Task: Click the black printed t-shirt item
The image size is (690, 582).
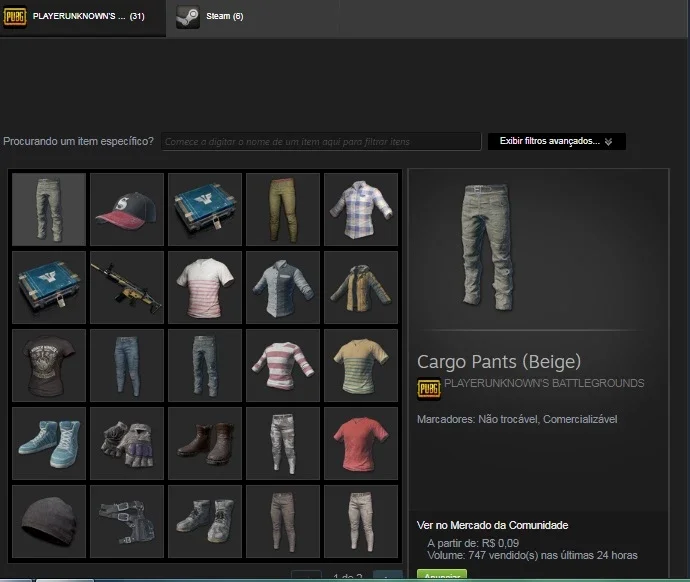Action: pyautogui.click(x=49, y=365)
